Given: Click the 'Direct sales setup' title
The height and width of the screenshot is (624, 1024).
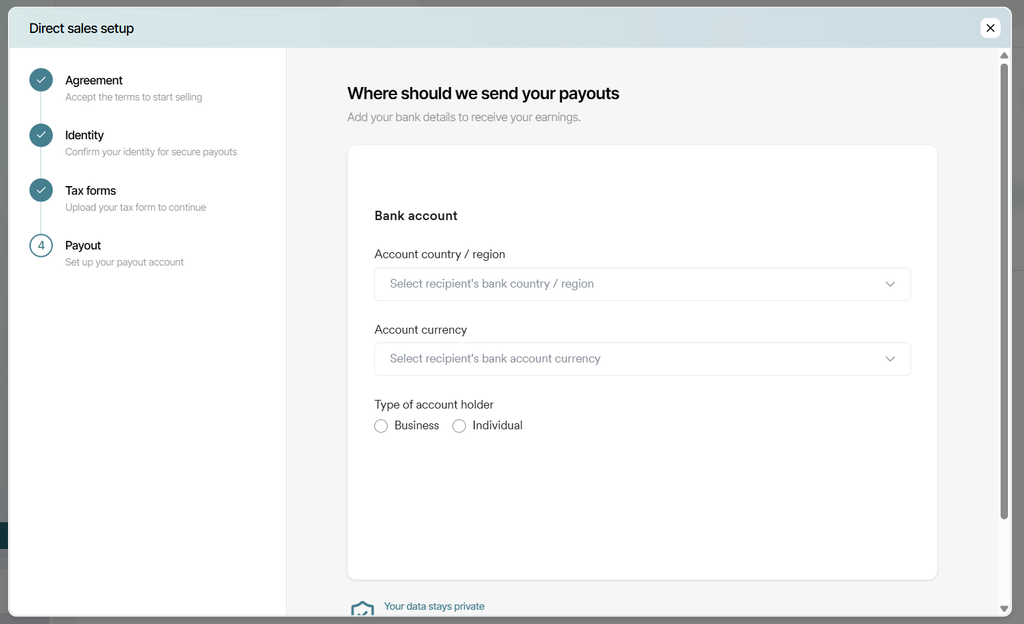Looking at the screenshot, I should tap(82, 28).
